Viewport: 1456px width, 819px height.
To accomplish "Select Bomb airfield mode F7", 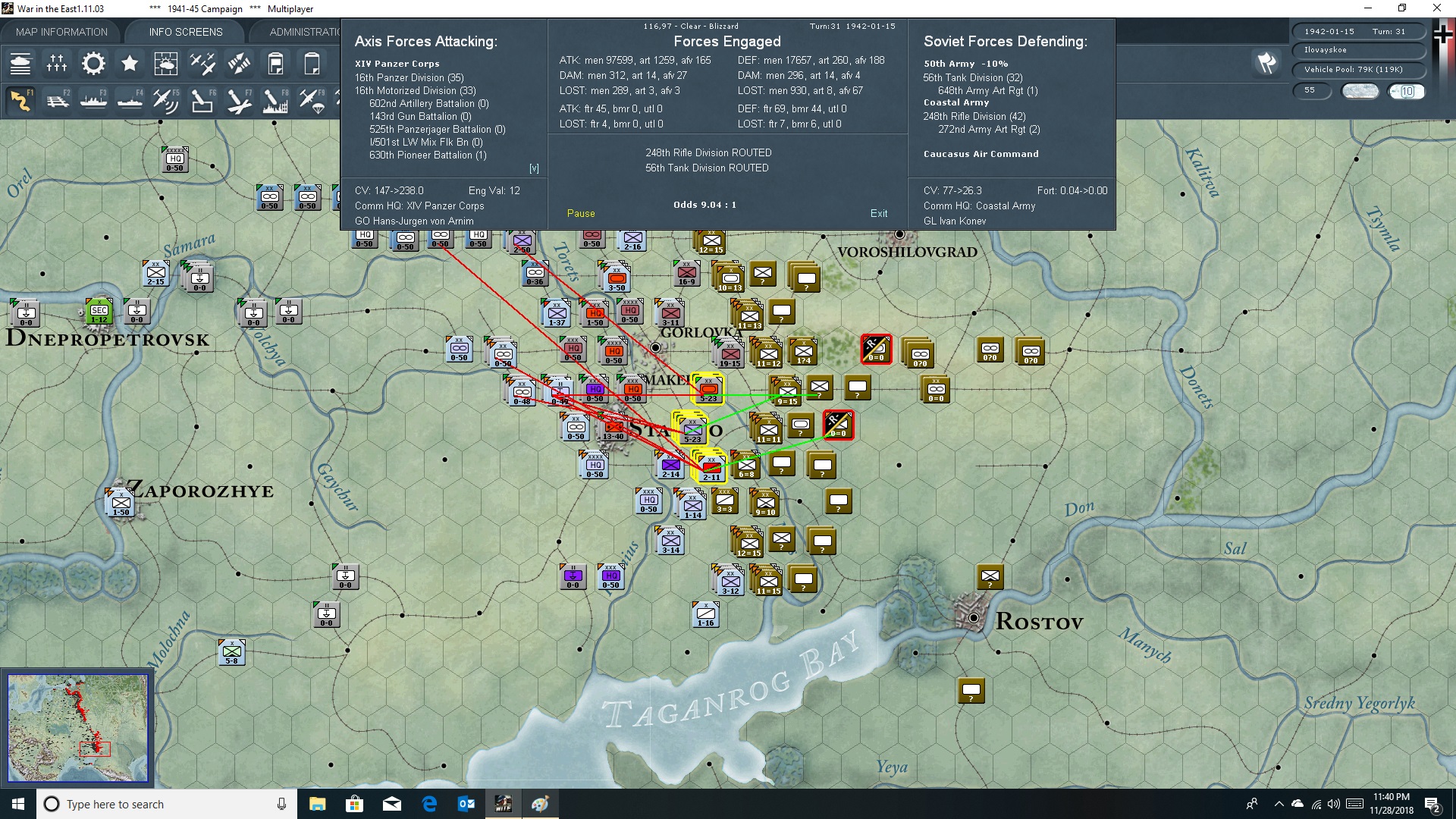I will pos(239,101).
